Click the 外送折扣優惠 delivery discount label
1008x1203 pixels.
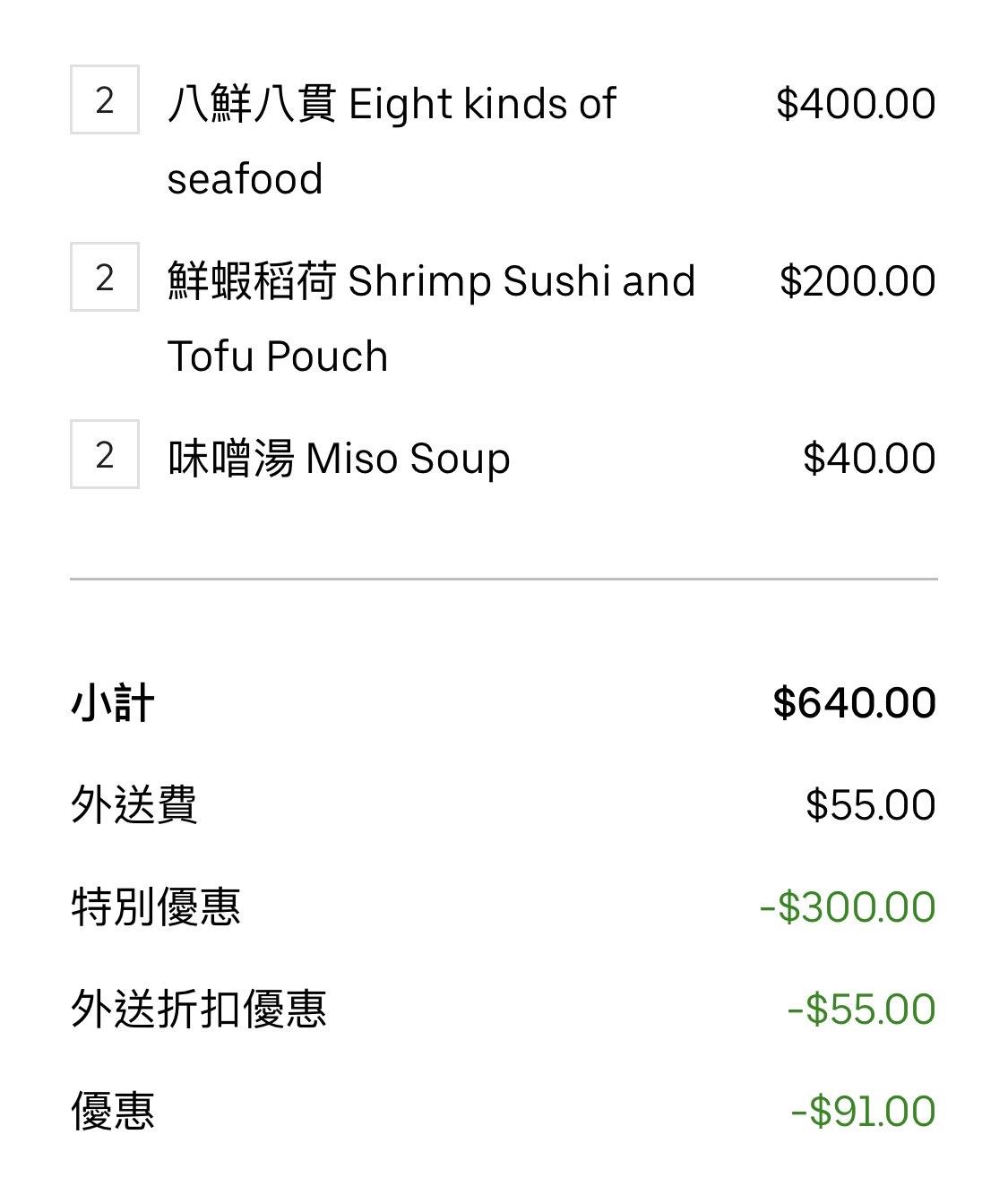click(198, 1009)
